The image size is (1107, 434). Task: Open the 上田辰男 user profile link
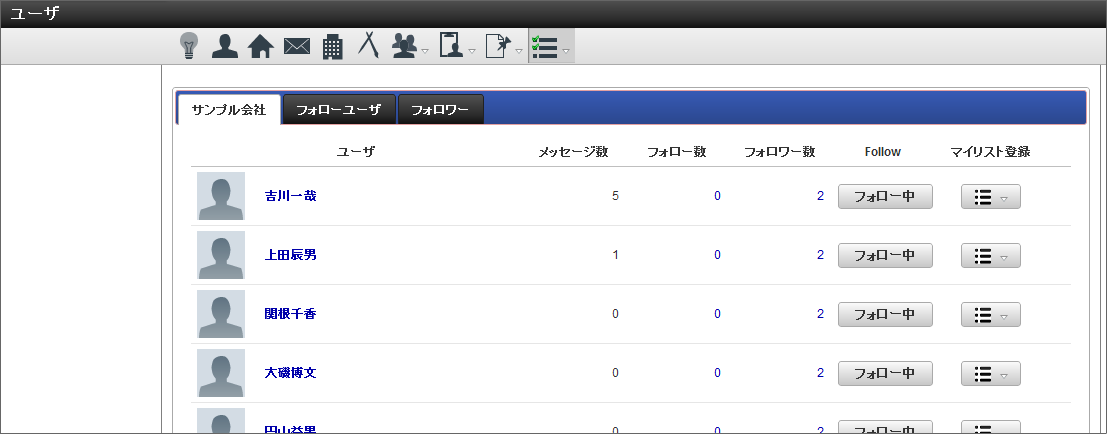tap(290, 255)
